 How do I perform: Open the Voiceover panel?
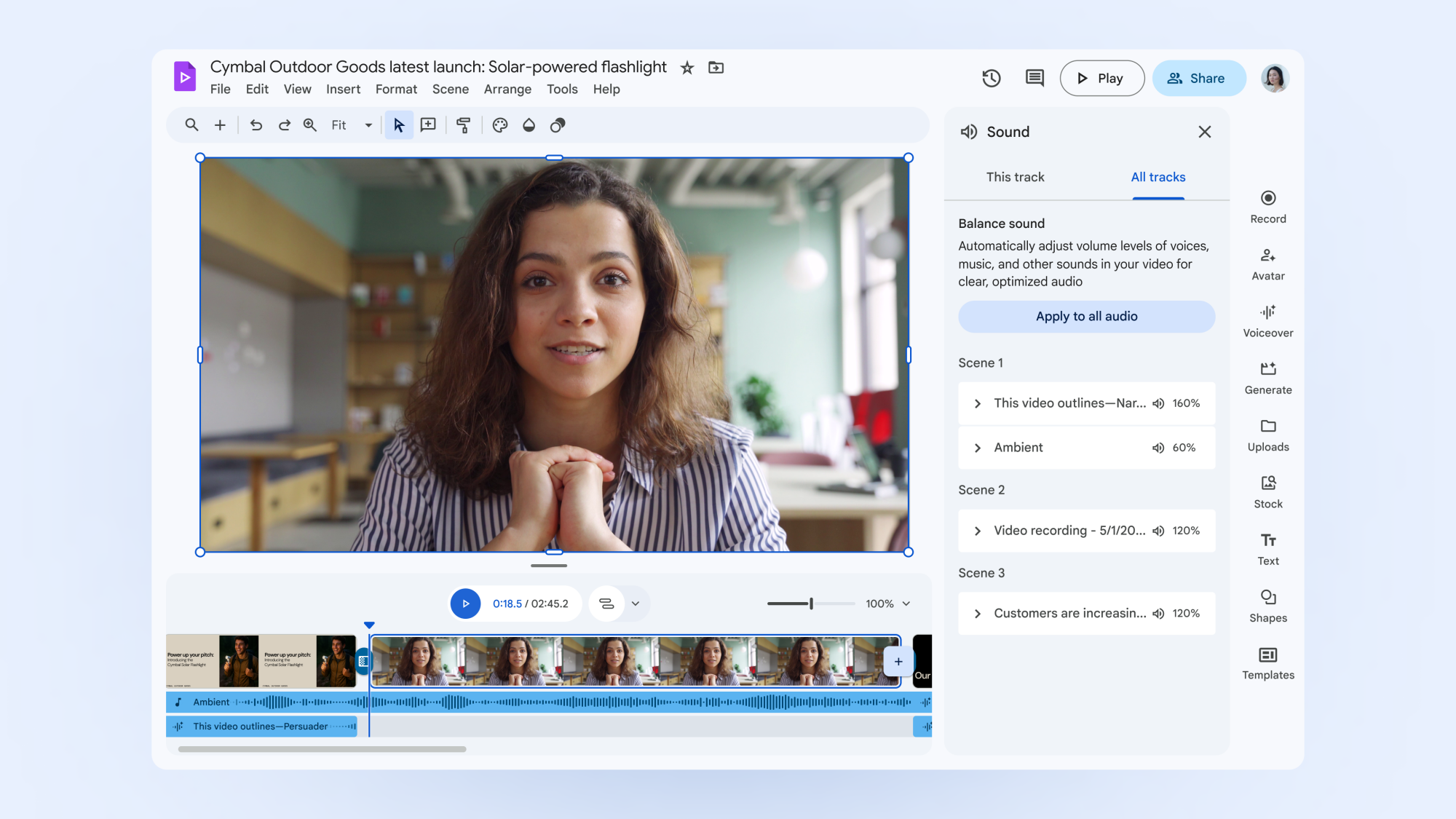coord(1267,320)
